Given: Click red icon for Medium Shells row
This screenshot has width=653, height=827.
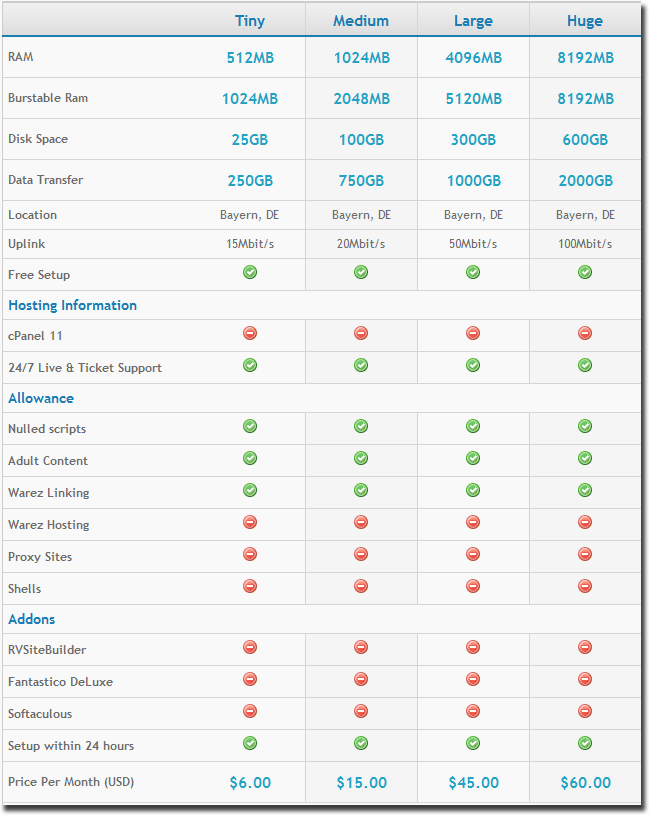Looking at the screenshot, I should pos(361,587).
